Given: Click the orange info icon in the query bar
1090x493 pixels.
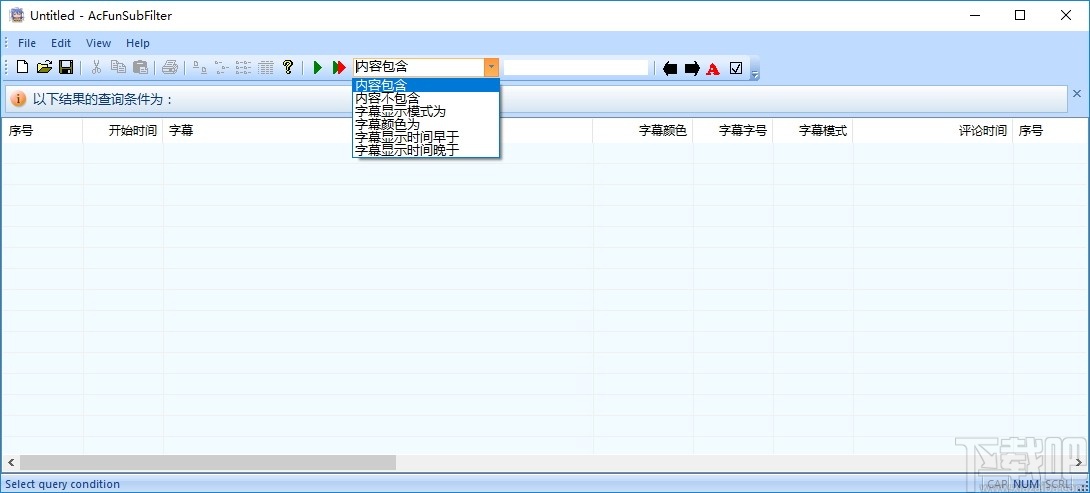Looking at the screenshot, I should pos(19,99).
